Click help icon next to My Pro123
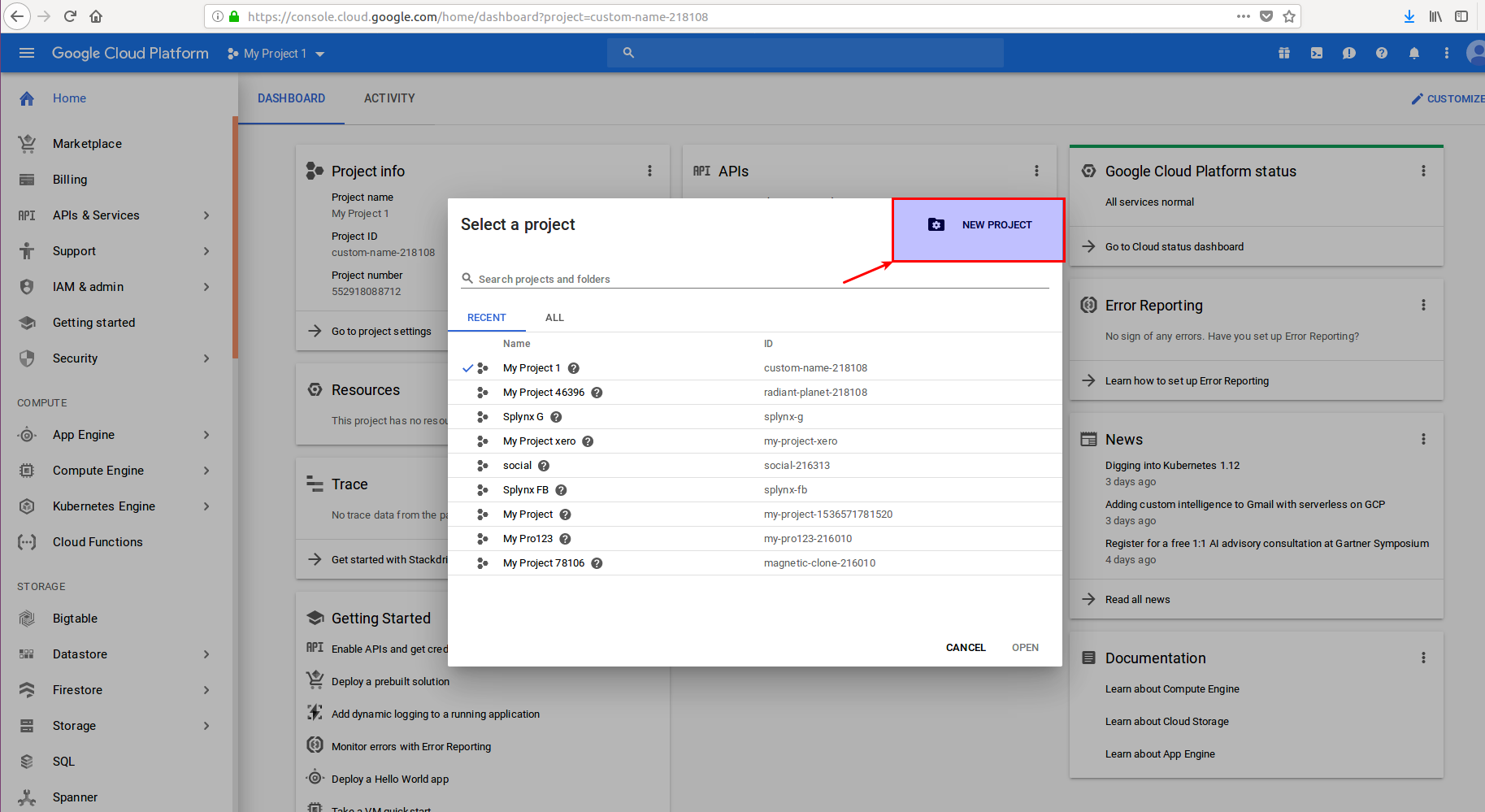This screenshot has width=1485, height=812. click(565, 539)
